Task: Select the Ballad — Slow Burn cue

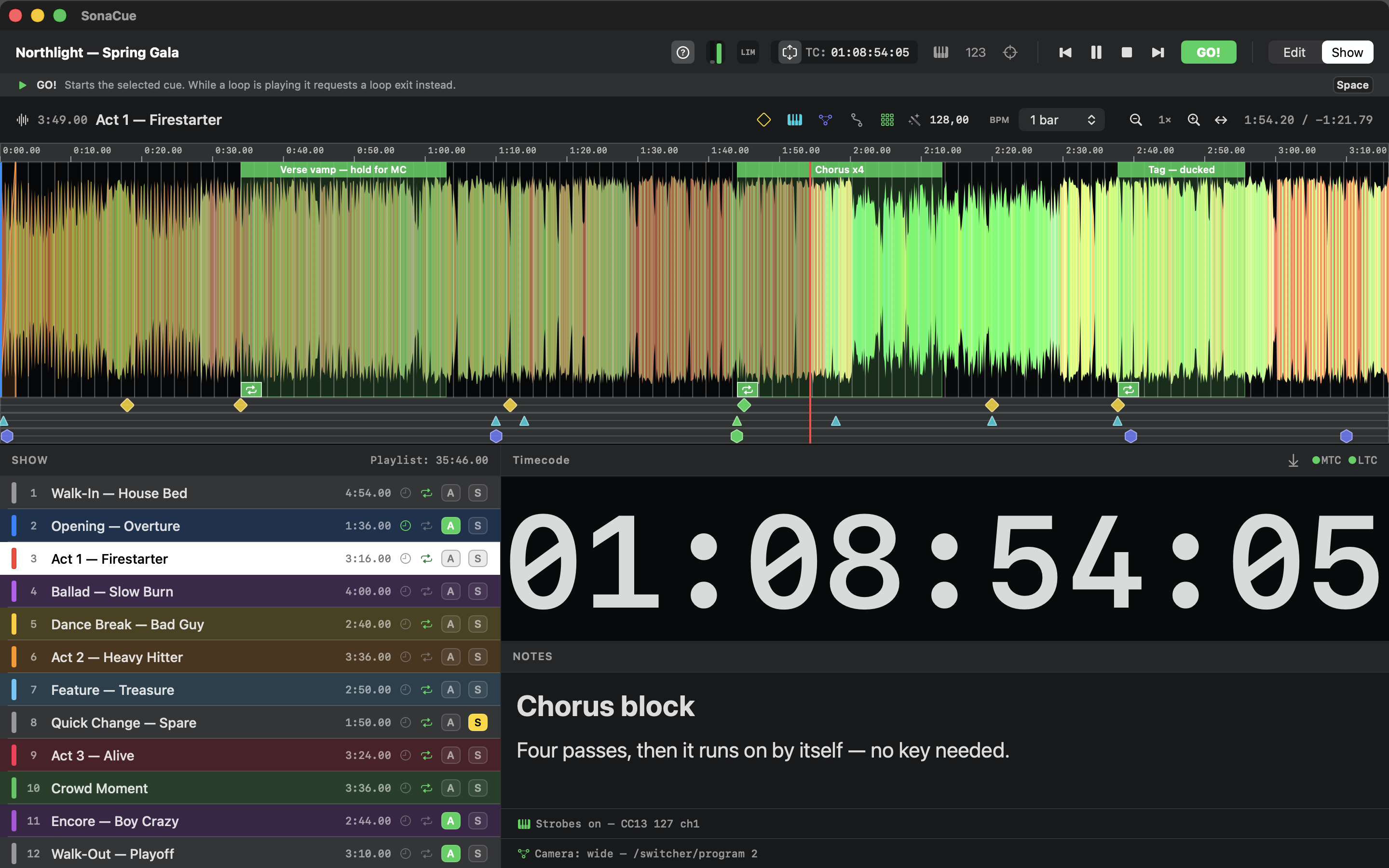Action: (250, 591)
